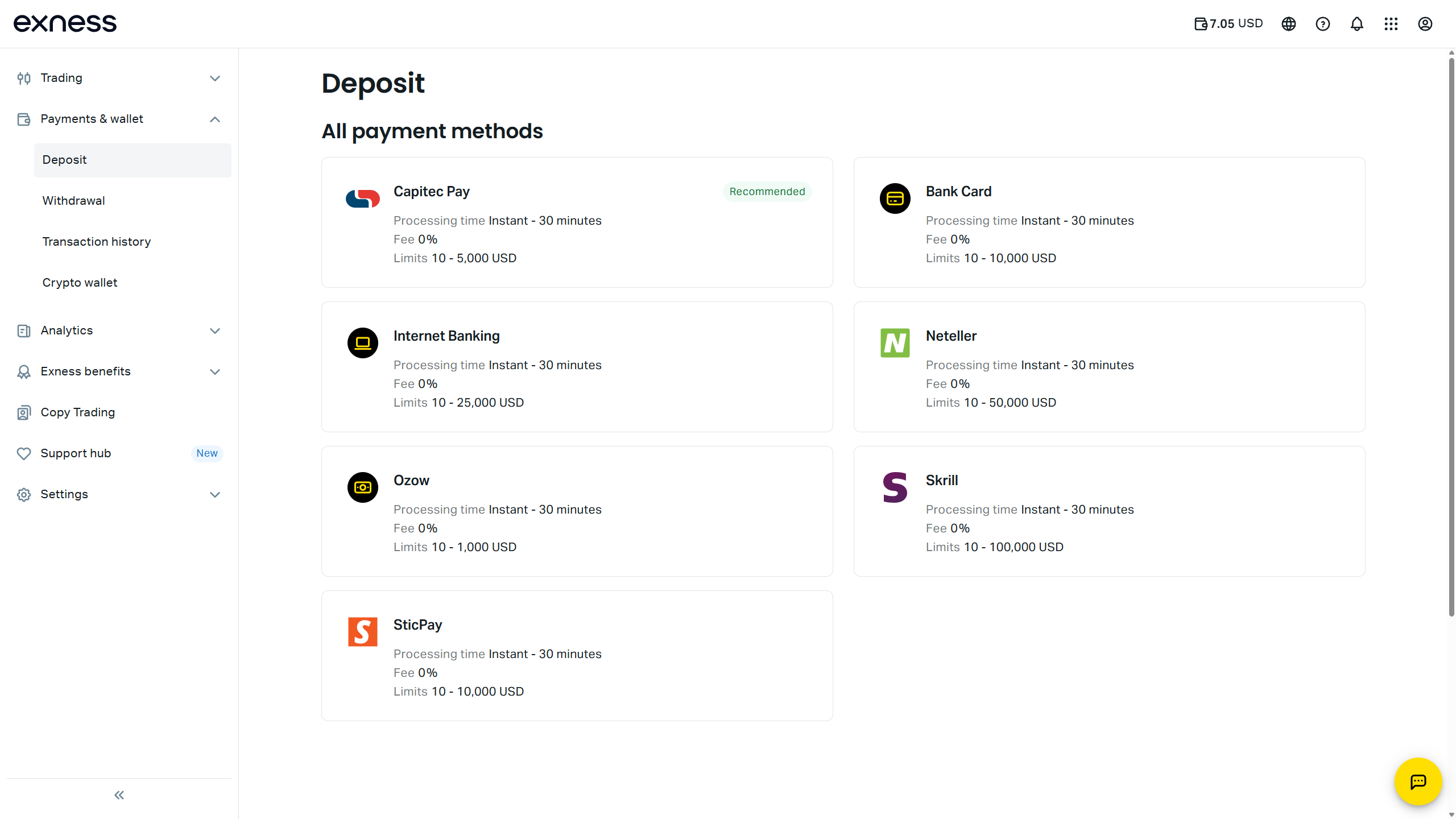Click the All payment methods heading

click(x=432, y=131)
